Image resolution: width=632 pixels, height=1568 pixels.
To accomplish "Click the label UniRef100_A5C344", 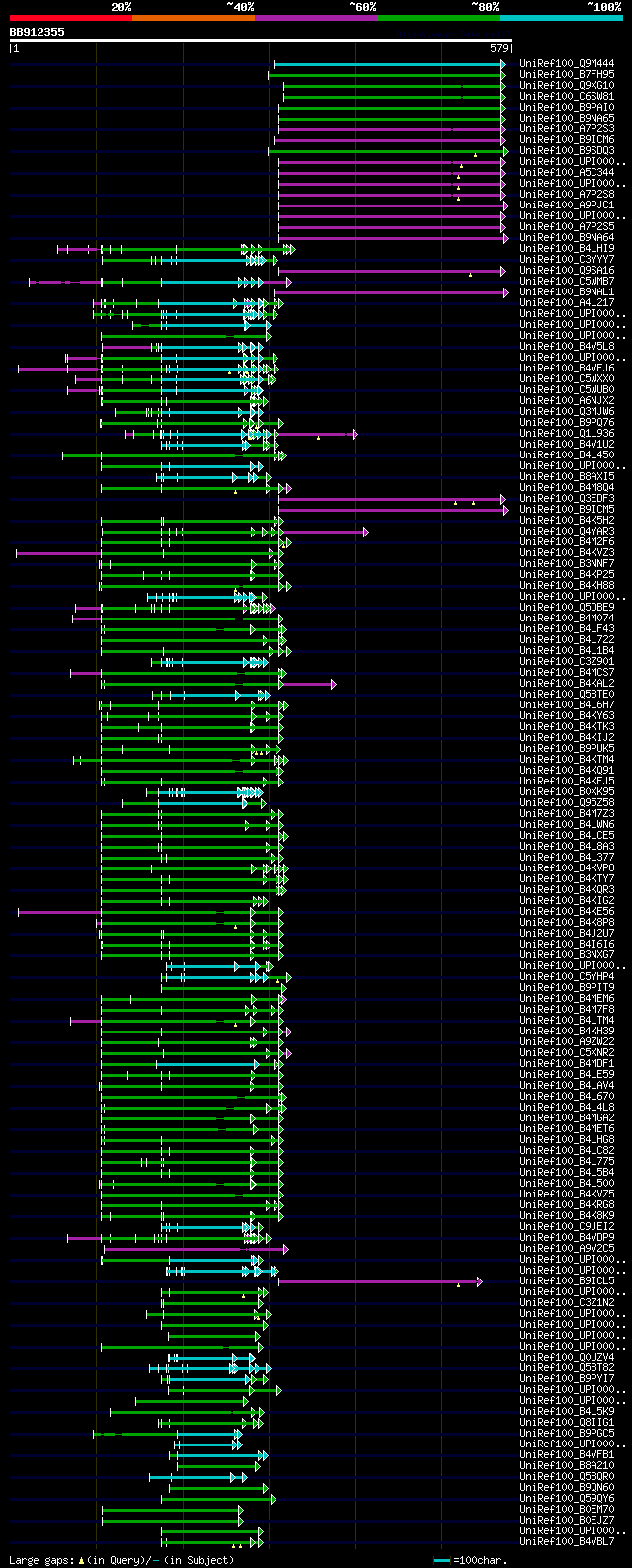I will tap(568, 173).
